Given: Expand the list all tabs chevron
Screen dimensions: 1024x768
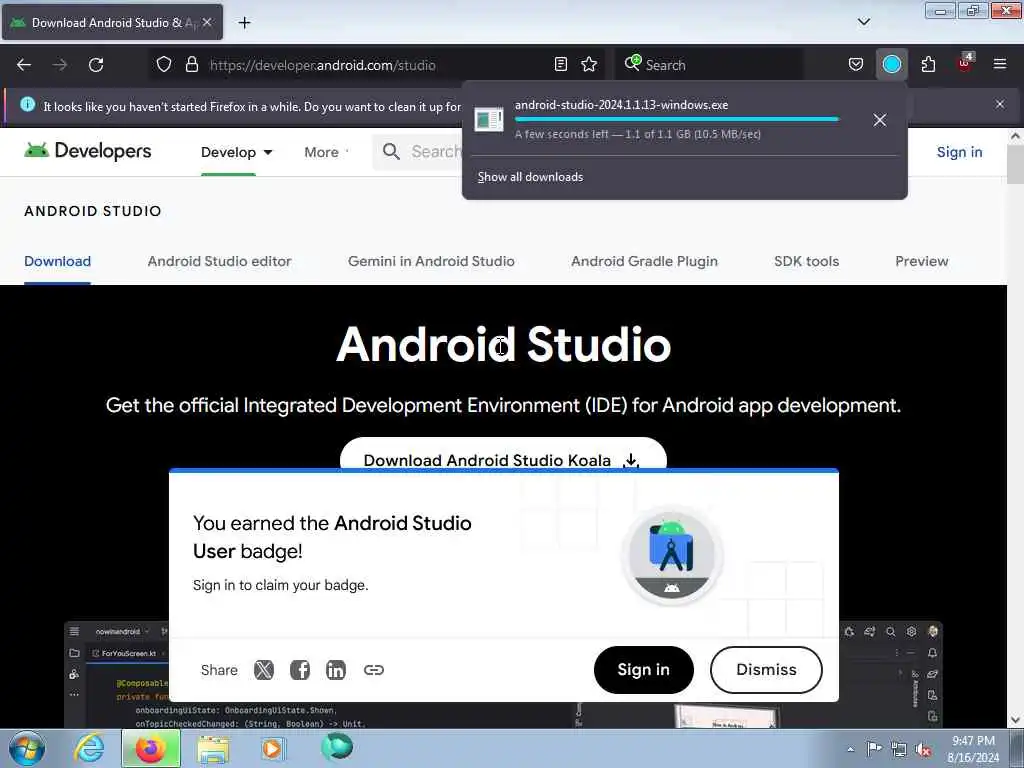Looking at the screenshot, I should 863,22.
